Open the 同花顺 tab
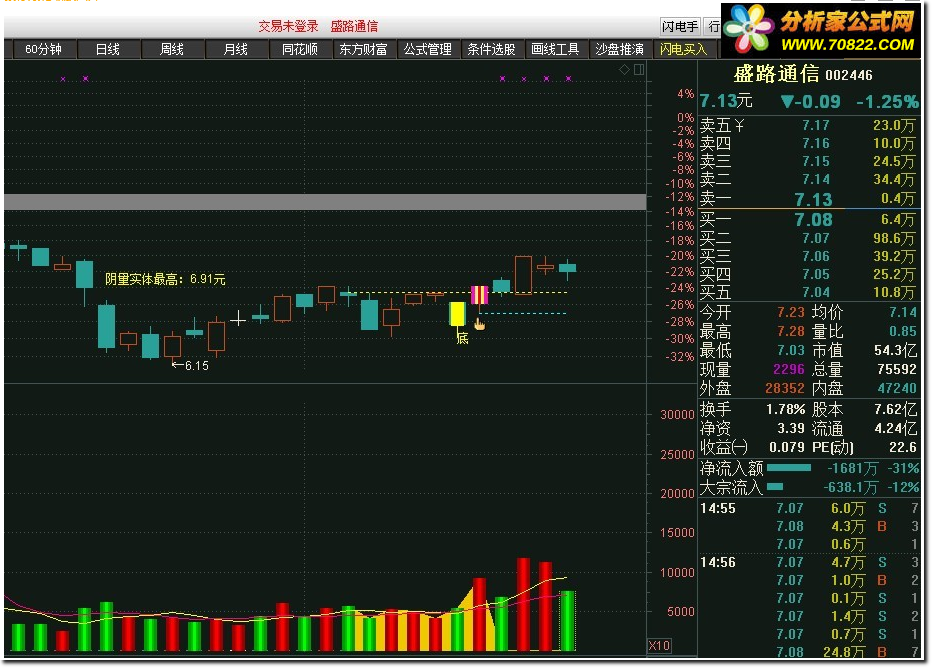 pos(299,49)
